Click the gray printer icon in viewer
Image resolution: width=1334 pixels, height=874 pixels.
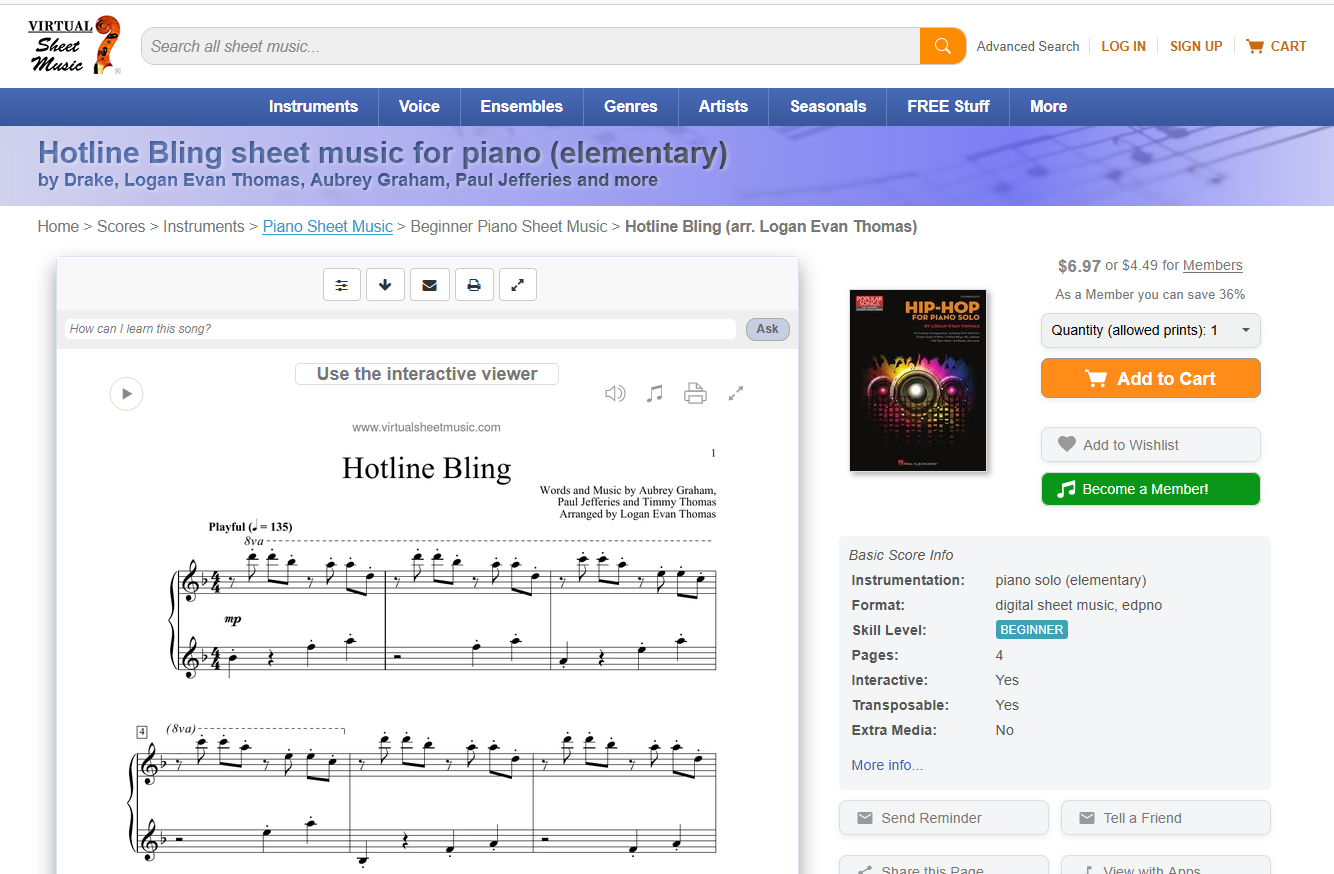click(x=695, y=394)
